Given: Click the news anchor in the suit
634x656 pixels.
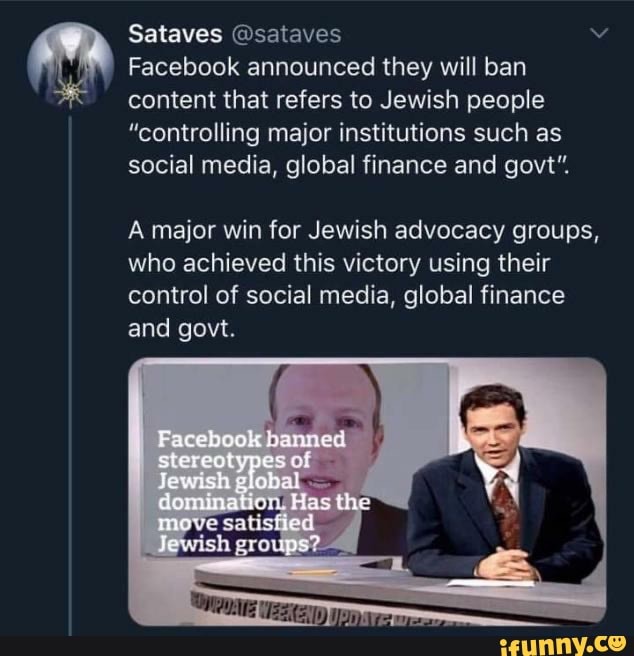Looking at the screenshot, I should pos(501,480).
